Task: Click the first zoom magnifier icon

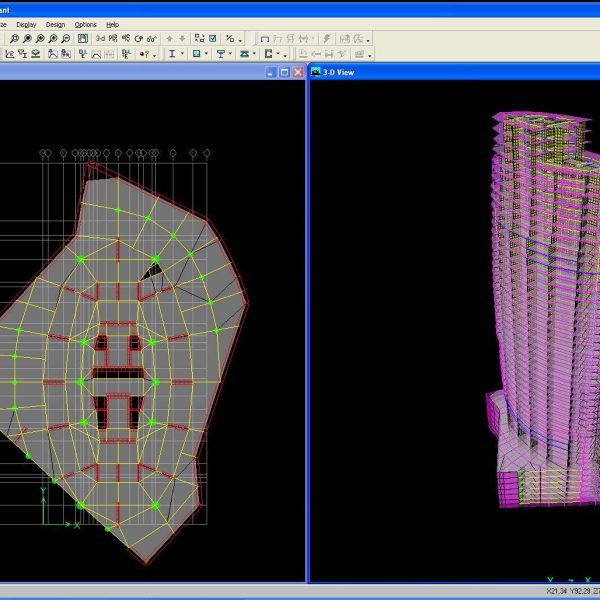Action: 14,38
